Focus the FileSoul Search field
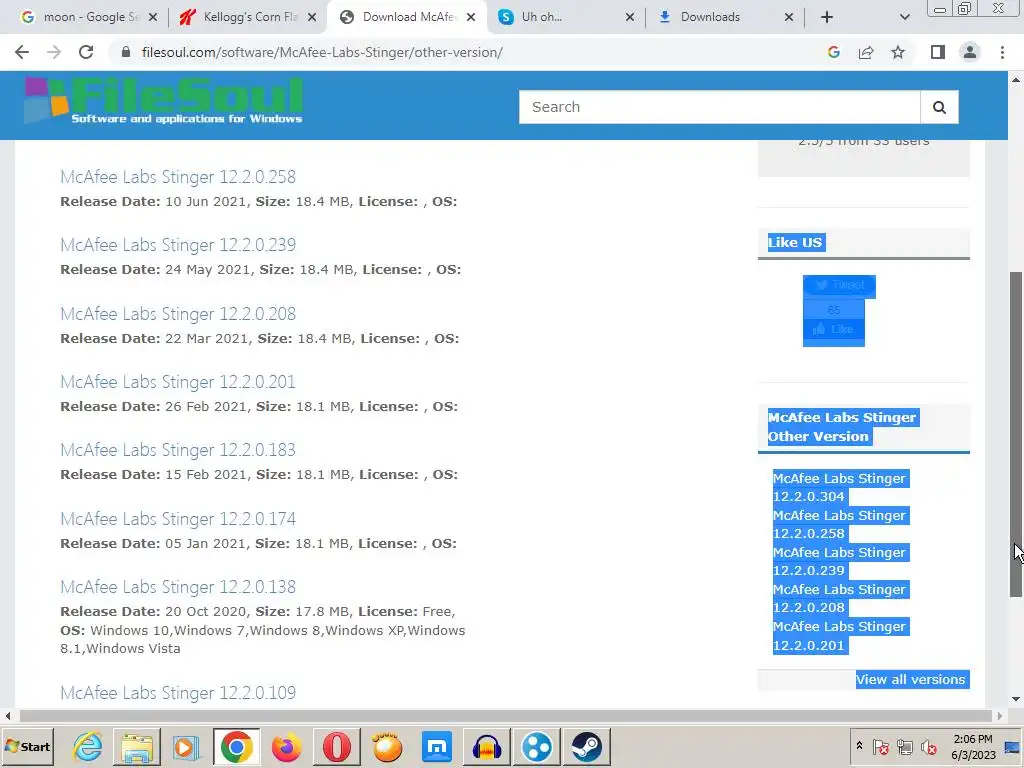This screenshot has width=1024, height=768. point(720,107)
